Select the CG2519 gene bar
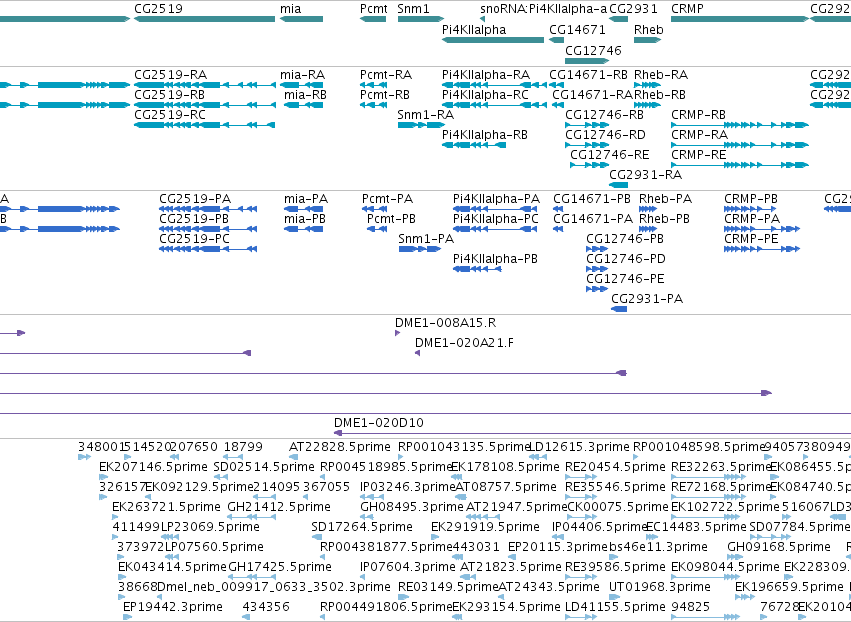This screenshot has height=622, width=851. (205, 19)
